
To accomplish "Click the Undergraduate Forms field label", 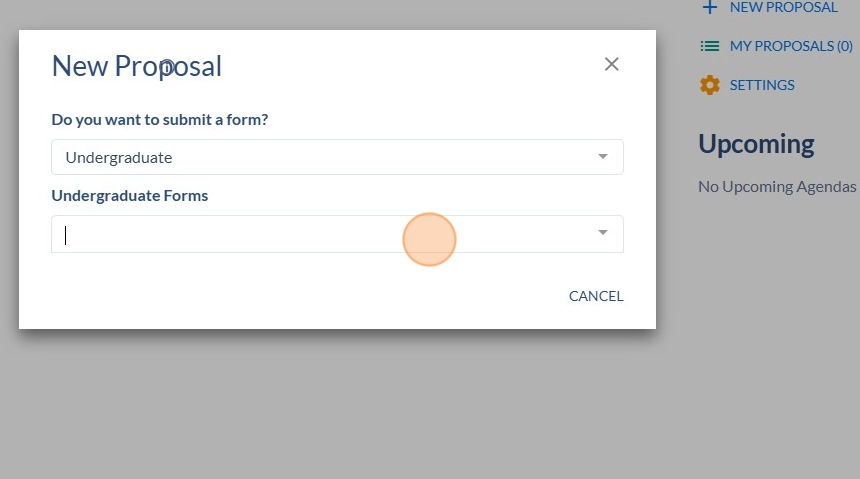I will click(x=129, y=196).
